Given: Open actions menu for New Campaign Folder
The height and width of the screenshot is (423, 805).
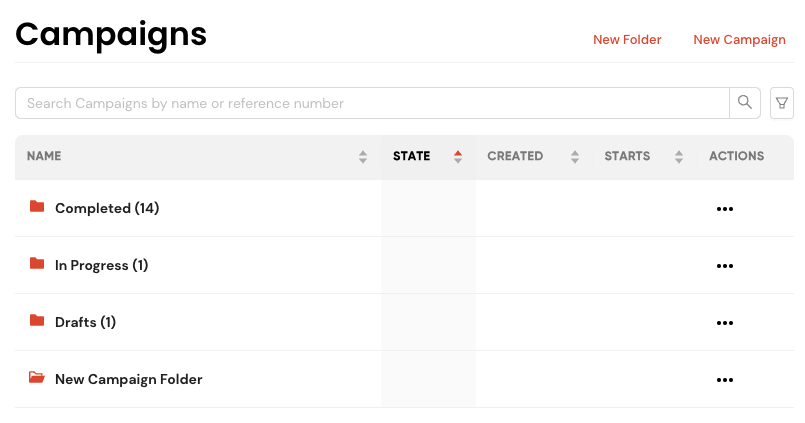Looking at the screenshot, I should pyautogui.click(x=724, y=380).
